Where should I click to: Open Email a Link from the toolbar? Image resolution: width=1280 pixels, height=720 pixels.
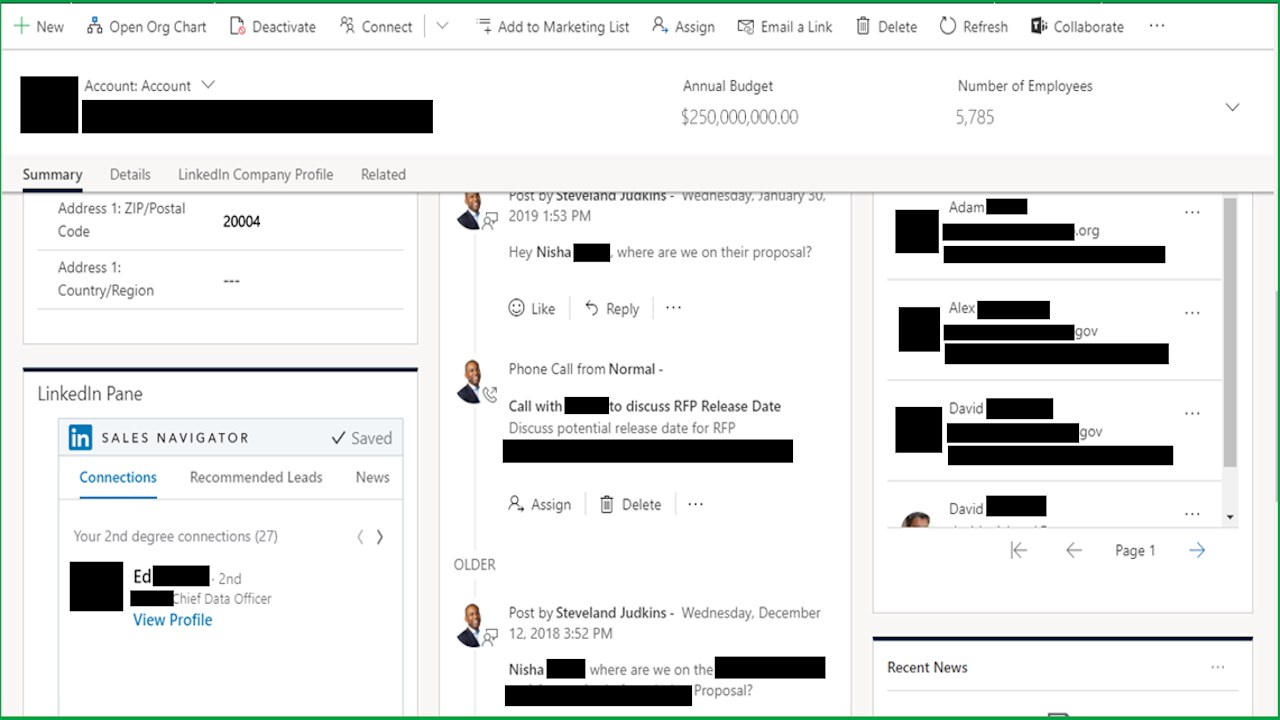[x=785, y=26]
